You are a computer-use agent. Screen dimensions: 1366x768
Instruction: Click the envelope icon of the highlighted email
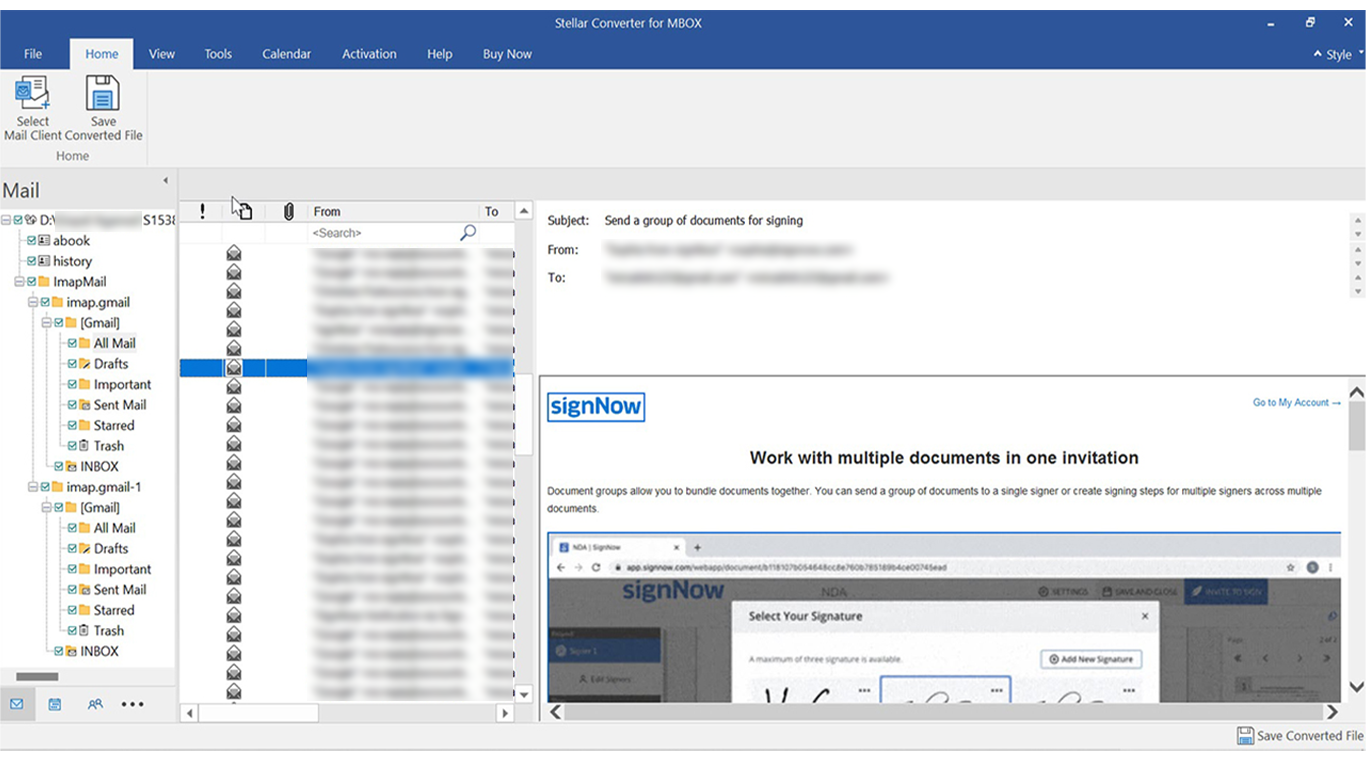(233, 368)
